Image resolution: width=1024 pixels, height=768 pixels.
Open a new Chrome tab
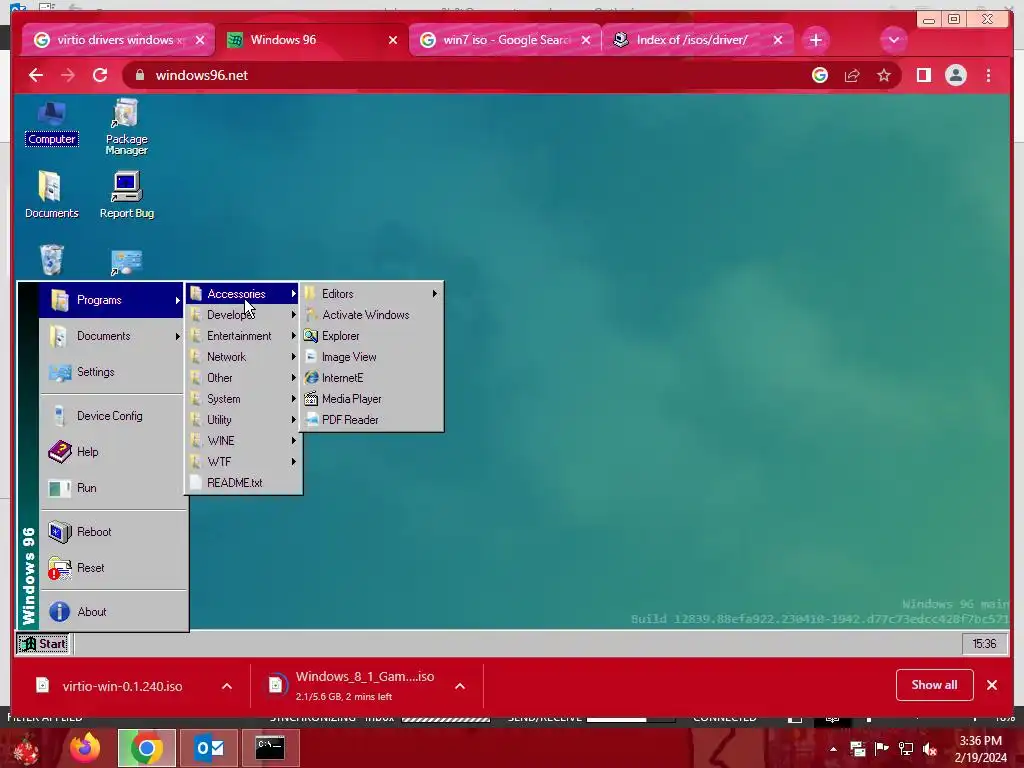816,40
